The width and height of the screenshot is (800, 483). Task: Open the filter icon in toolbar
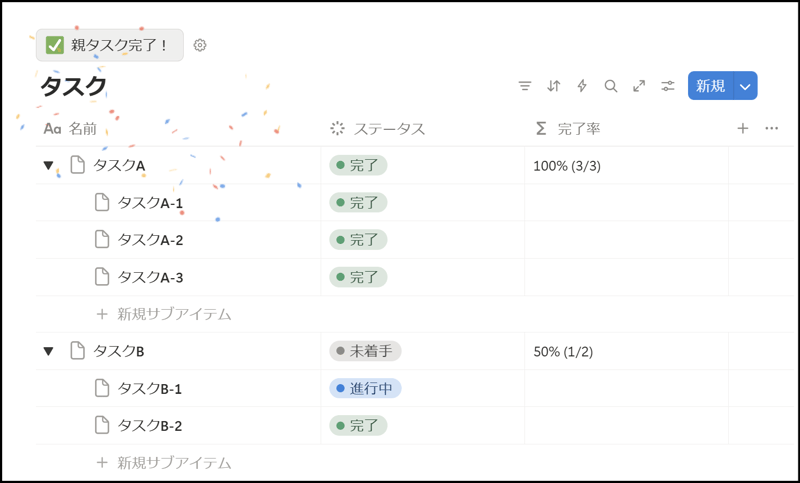click(x=525, y=86)
